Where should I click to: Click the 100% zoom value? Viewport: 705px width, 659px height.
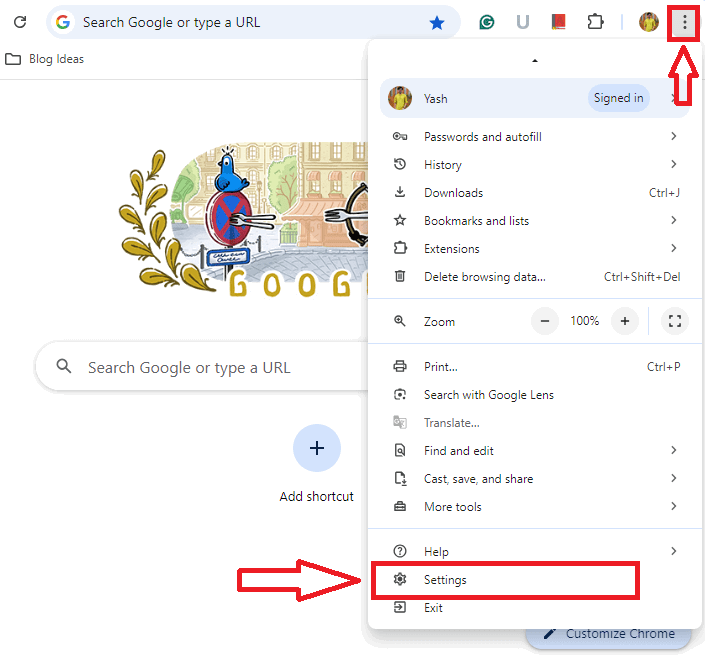pyautogui.click(x=585, y=321)
